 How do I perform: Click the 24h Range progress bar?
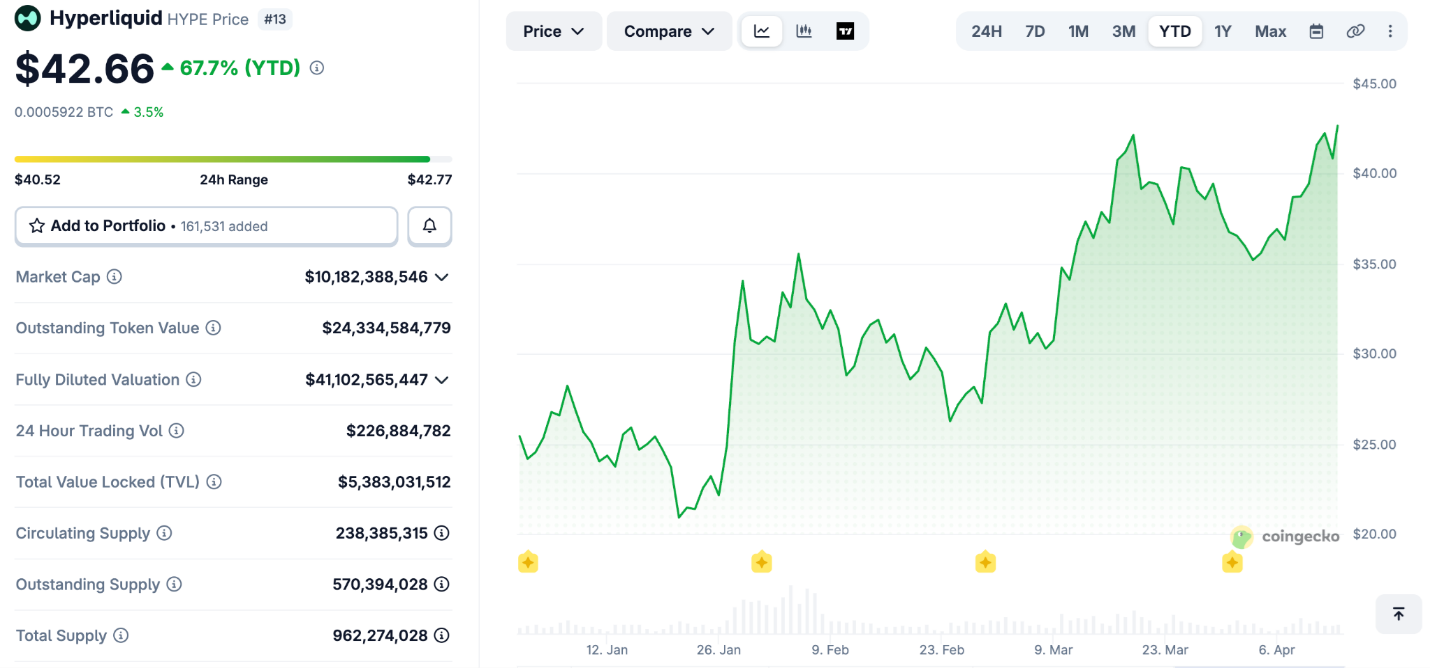pos(232,159)
